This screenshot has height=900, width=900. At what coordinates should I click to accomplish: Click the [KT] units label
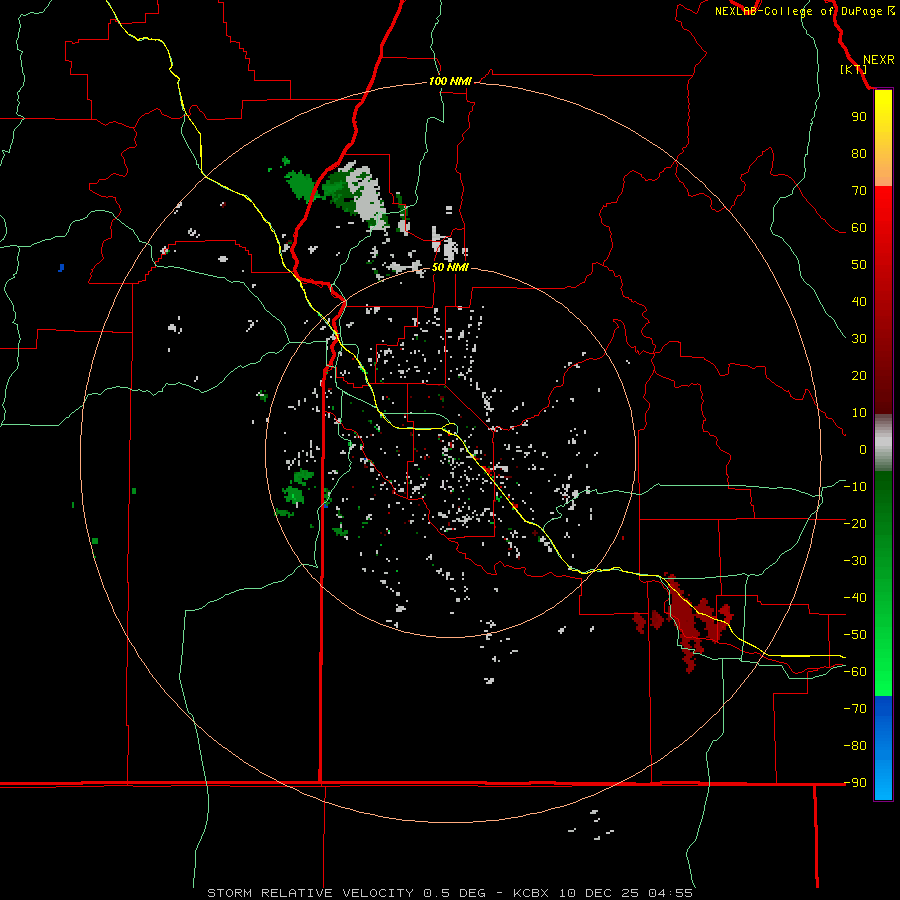tap(854, 69)
